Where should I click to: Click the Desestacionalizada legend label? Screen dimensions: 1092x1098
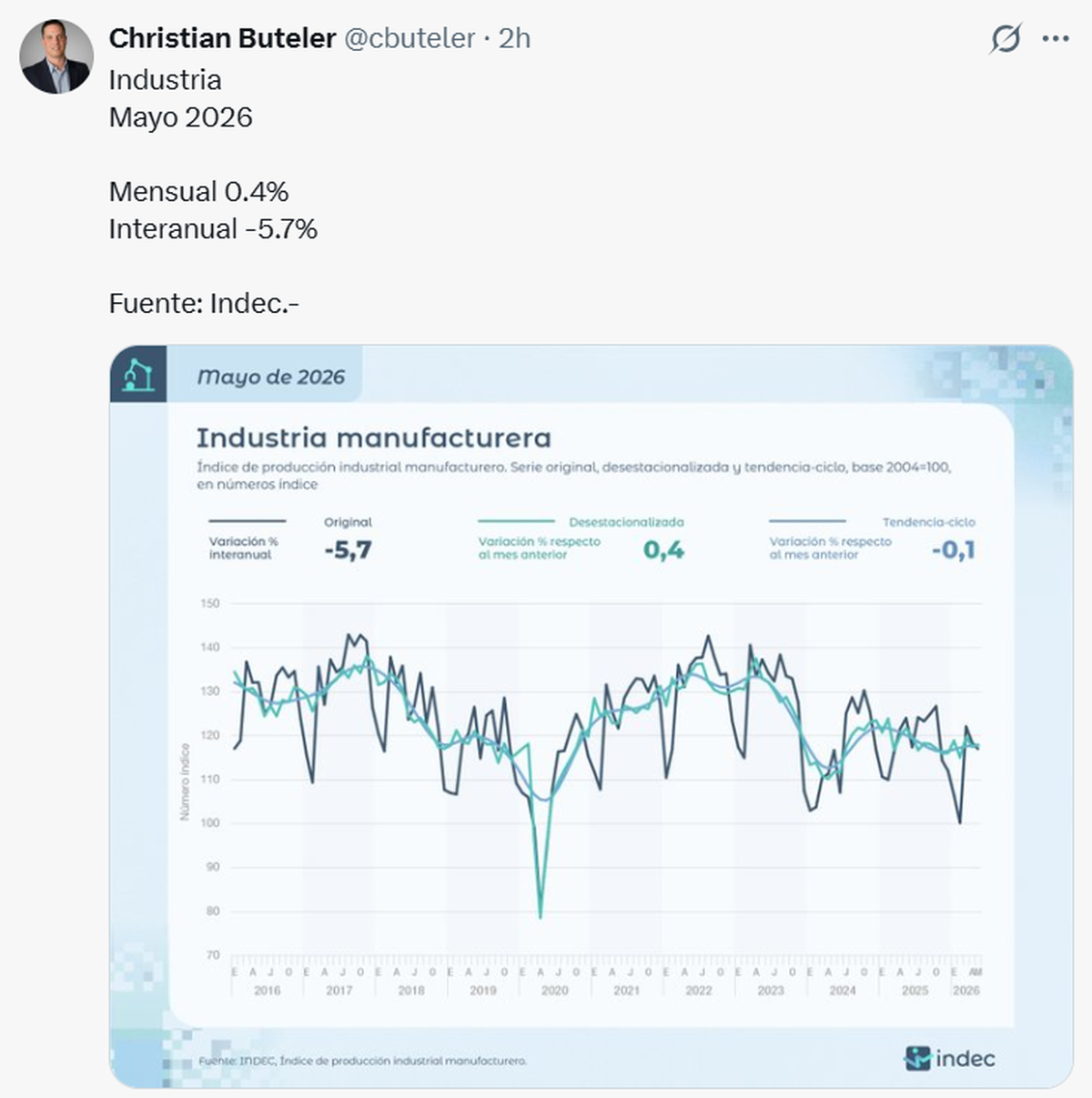[x=626, y=522]
